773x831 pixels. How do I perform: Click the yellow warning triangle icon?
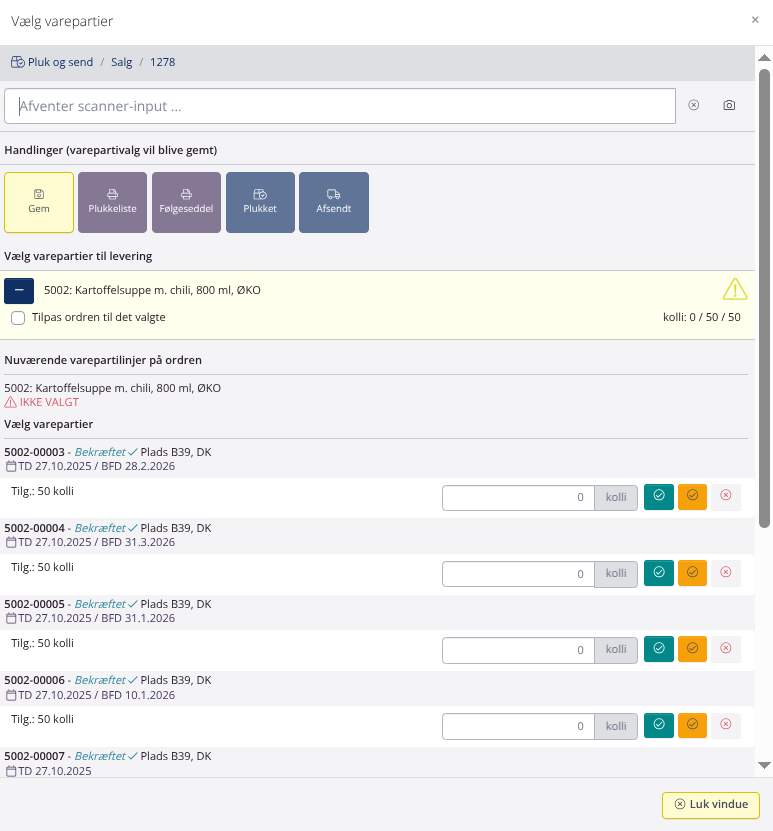(x=735, y=290)
